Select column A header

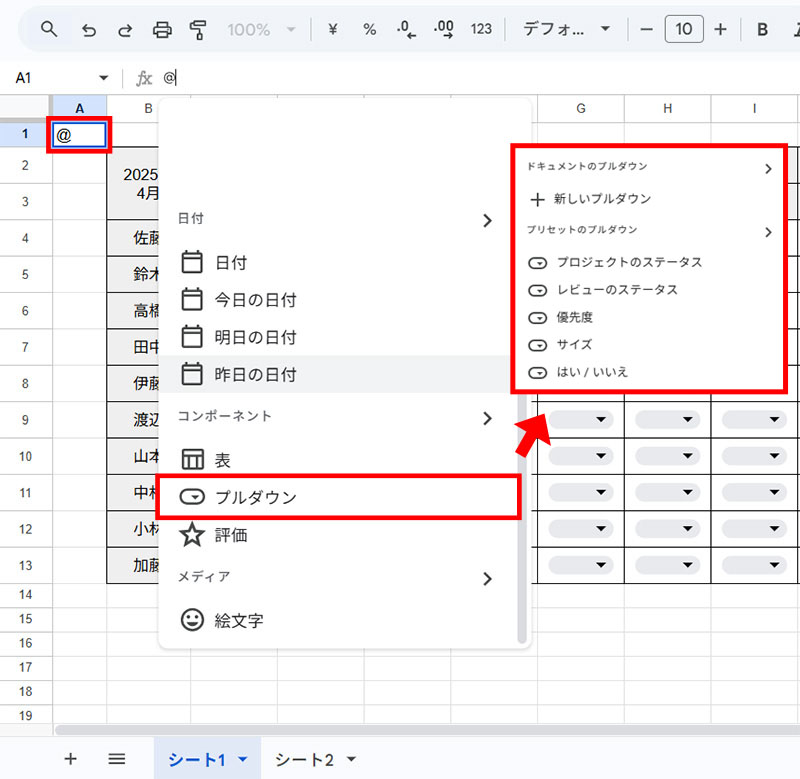(79, 108)
